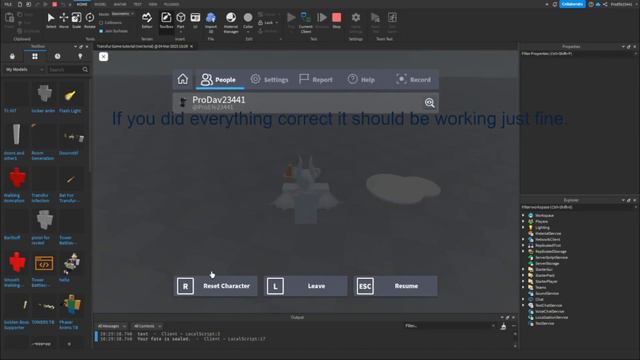Open the Roblox menu home icon
The width and height of the screenshot is (640, 360).
point(182,79)
